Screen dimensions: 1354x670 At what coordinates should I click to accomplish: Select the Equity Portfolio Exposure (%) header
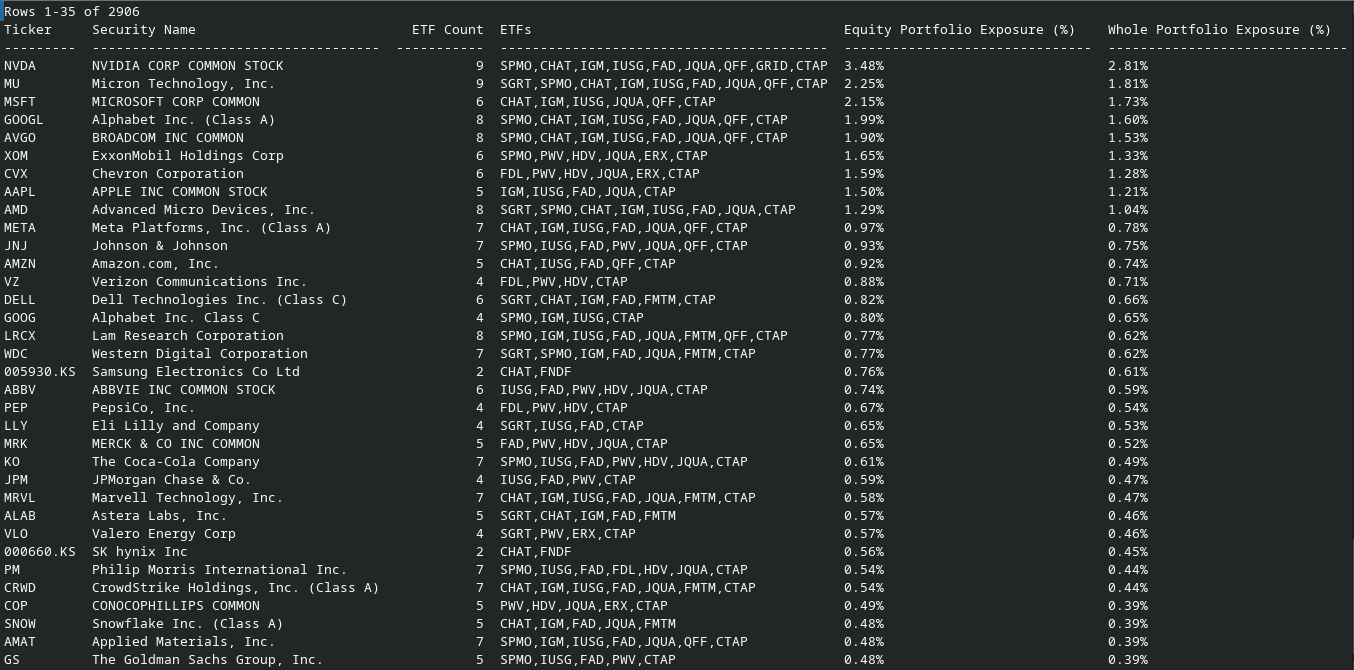pos(960,30)
